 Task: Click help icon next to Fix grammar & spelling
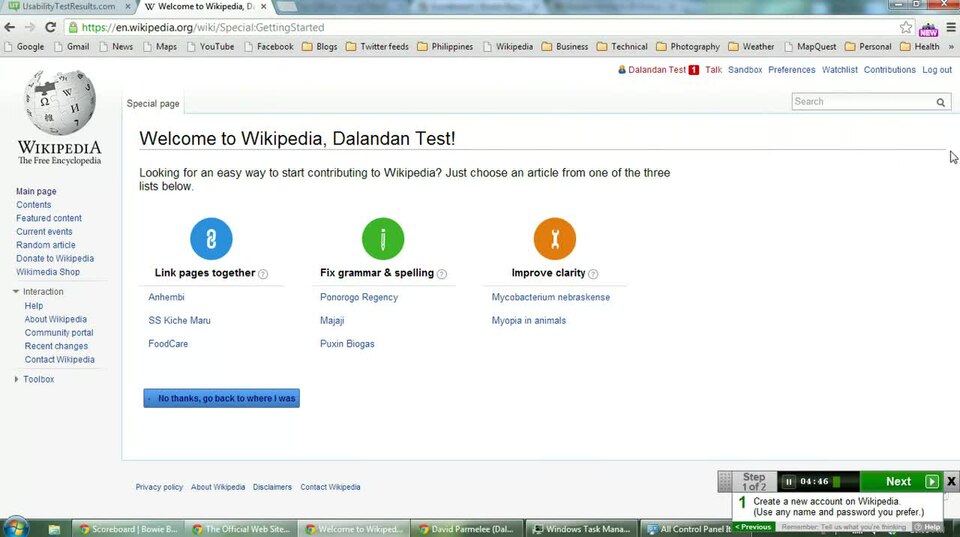click(x=442, y=274)
